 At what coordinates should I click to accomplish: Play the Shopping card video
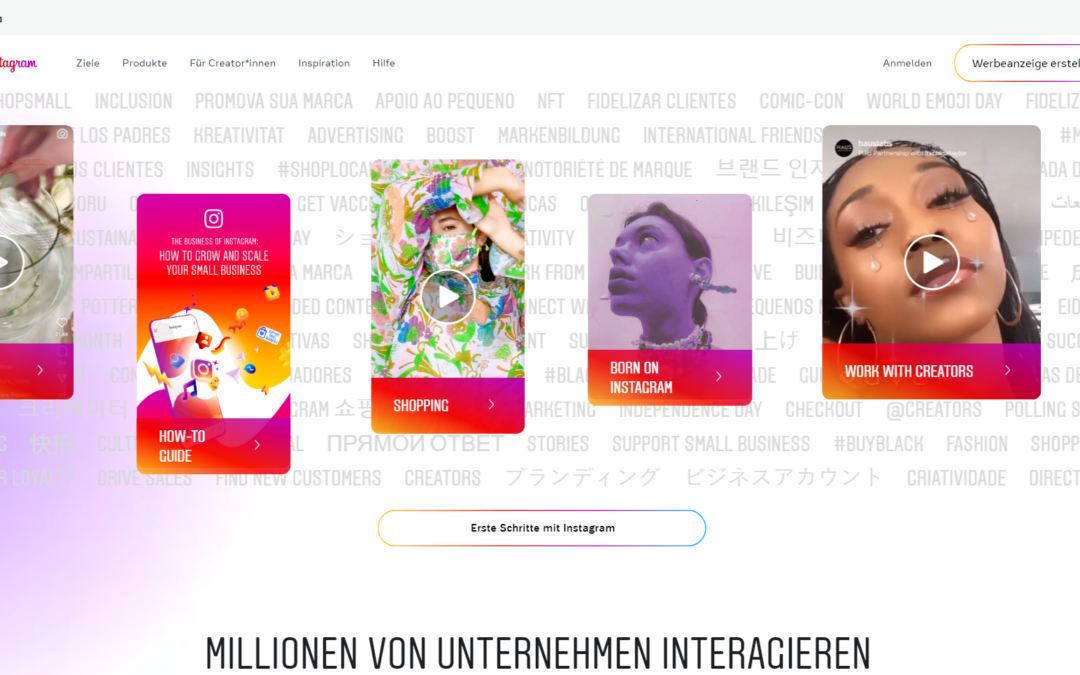(448, 297)
